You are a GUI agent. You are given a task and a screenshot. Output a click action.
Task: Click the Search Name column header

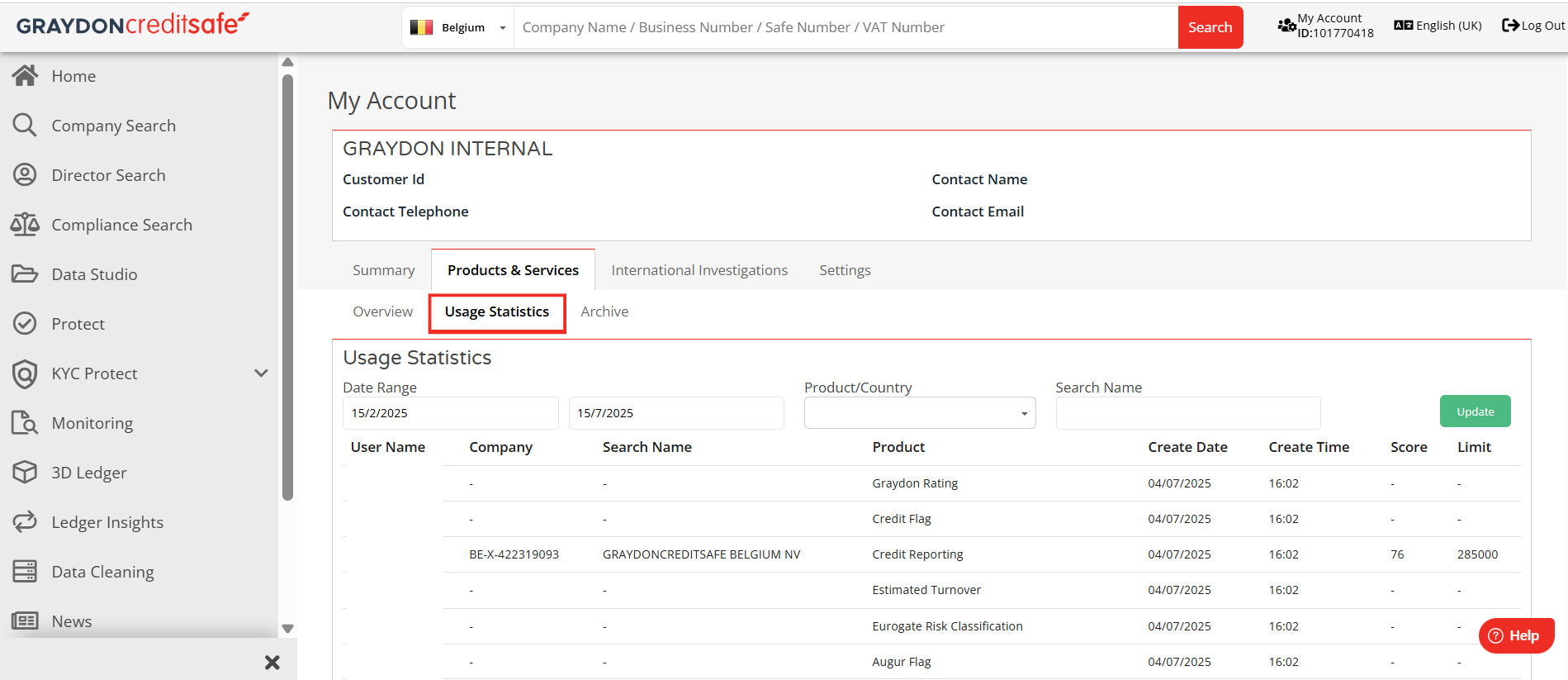(x=647, y=447)
